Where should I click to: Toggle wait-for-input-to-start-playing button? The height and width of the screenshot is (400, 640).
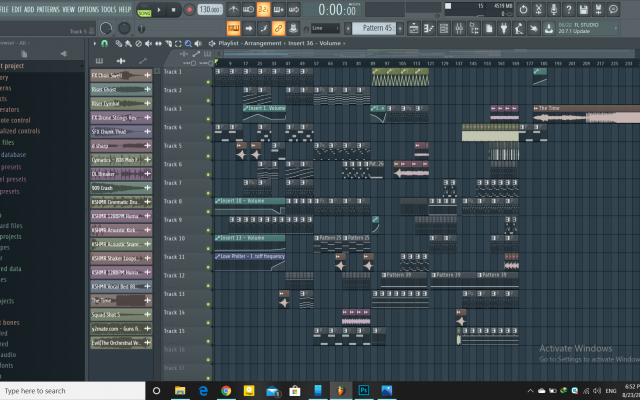pos(249,9)
